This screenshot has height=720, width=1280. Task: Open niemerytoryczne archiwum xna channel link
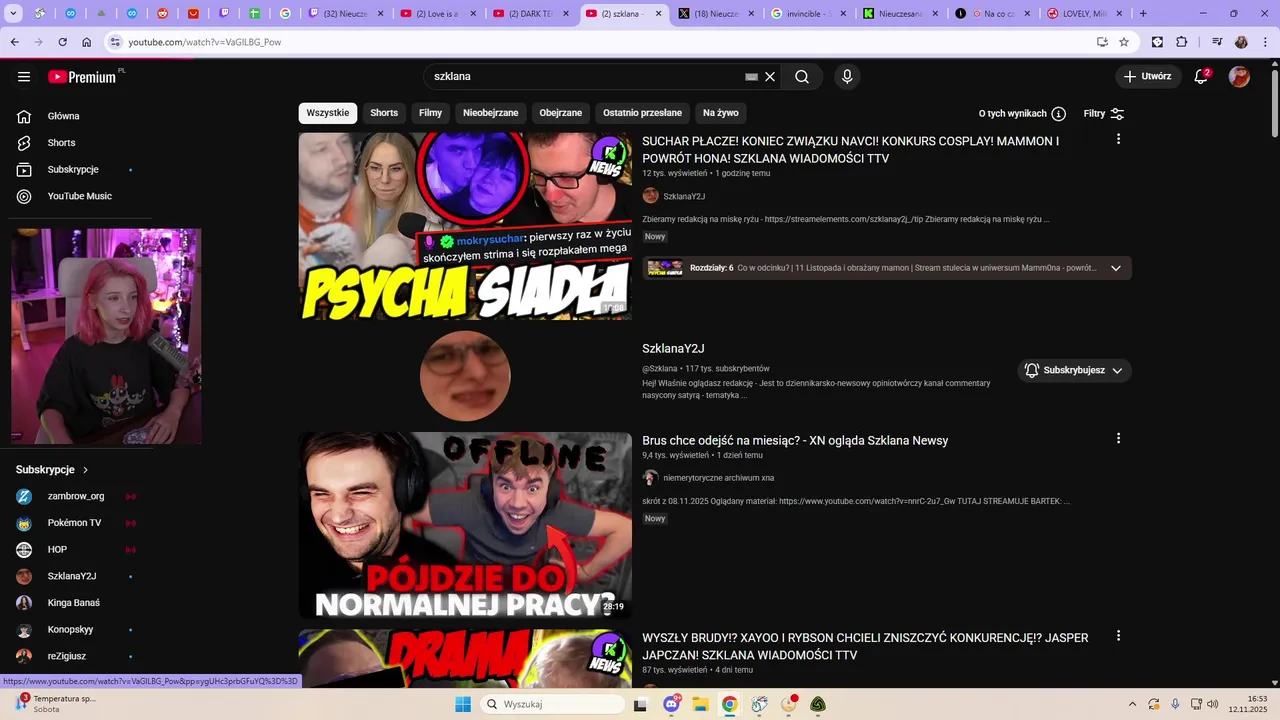click(x=718, y=478)
